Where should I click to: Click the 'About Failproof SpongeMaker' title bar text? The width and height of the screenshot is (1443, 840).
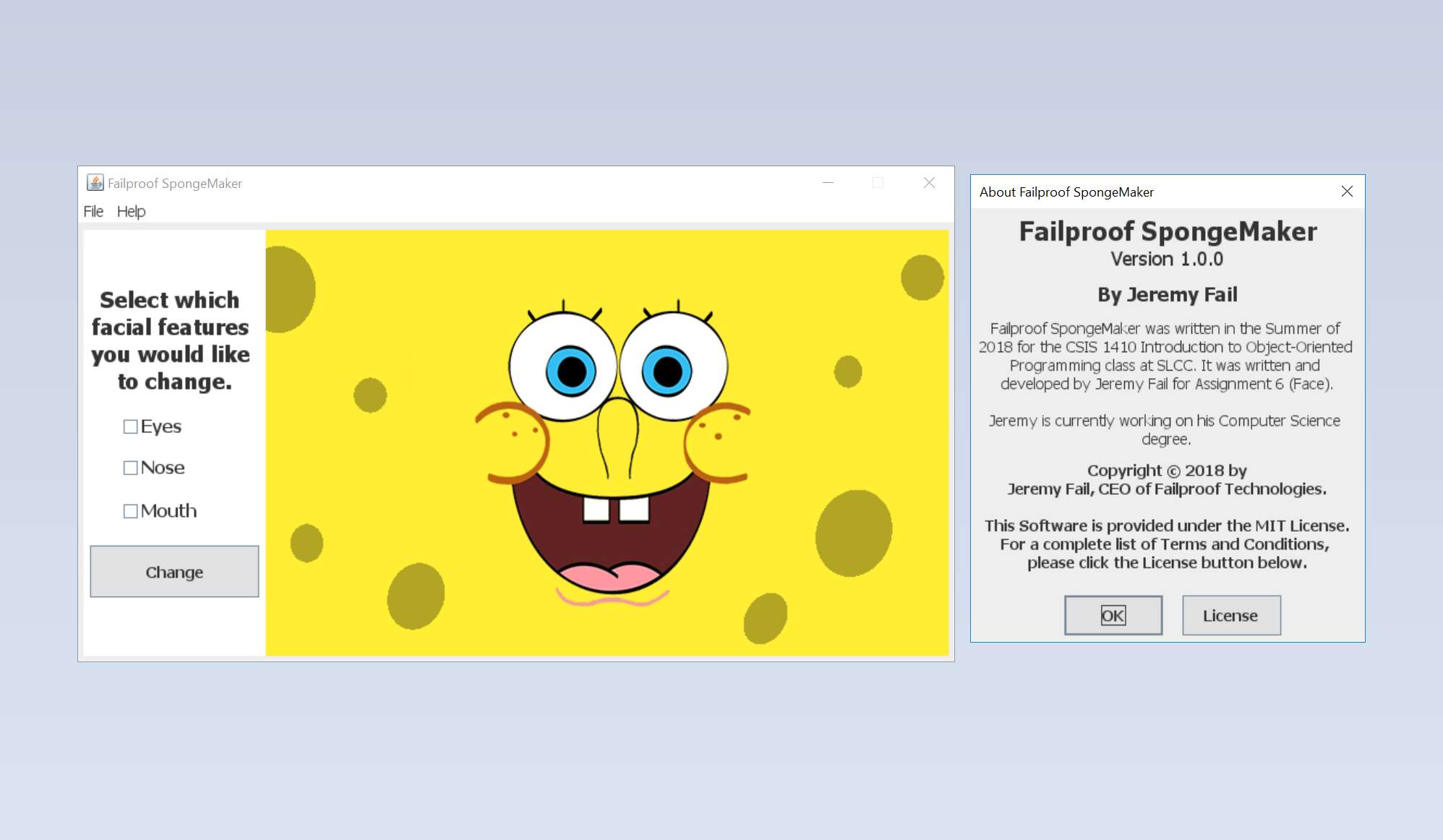tap(1066, 192)
